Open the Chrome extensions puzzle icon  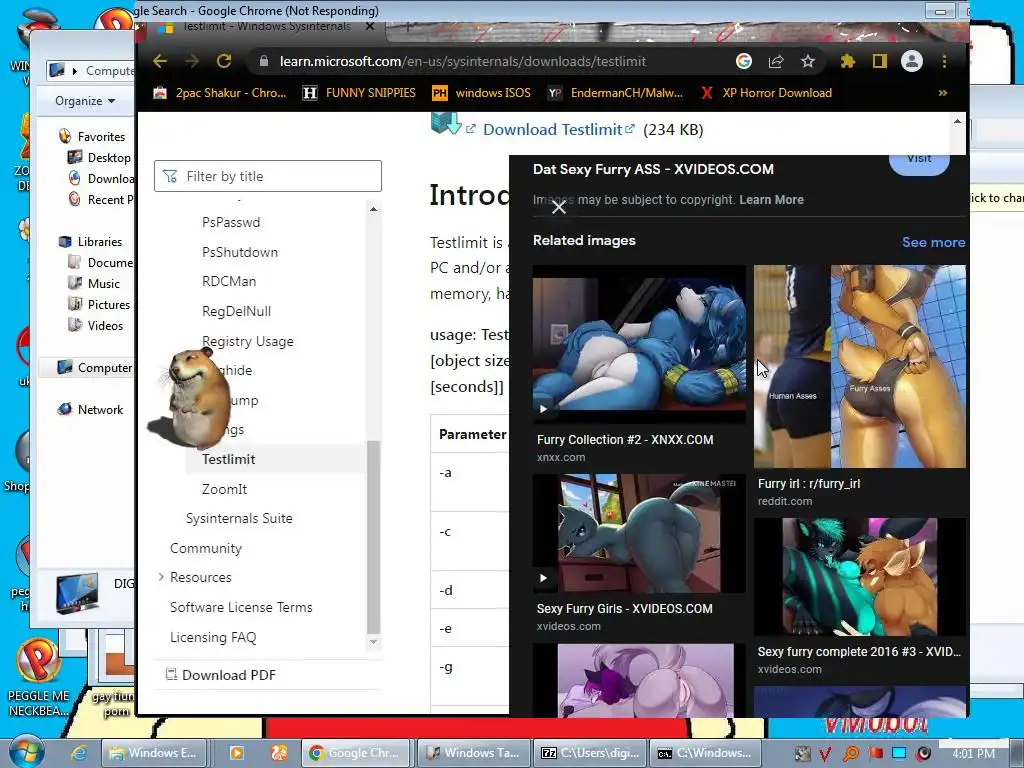[848, 61]
